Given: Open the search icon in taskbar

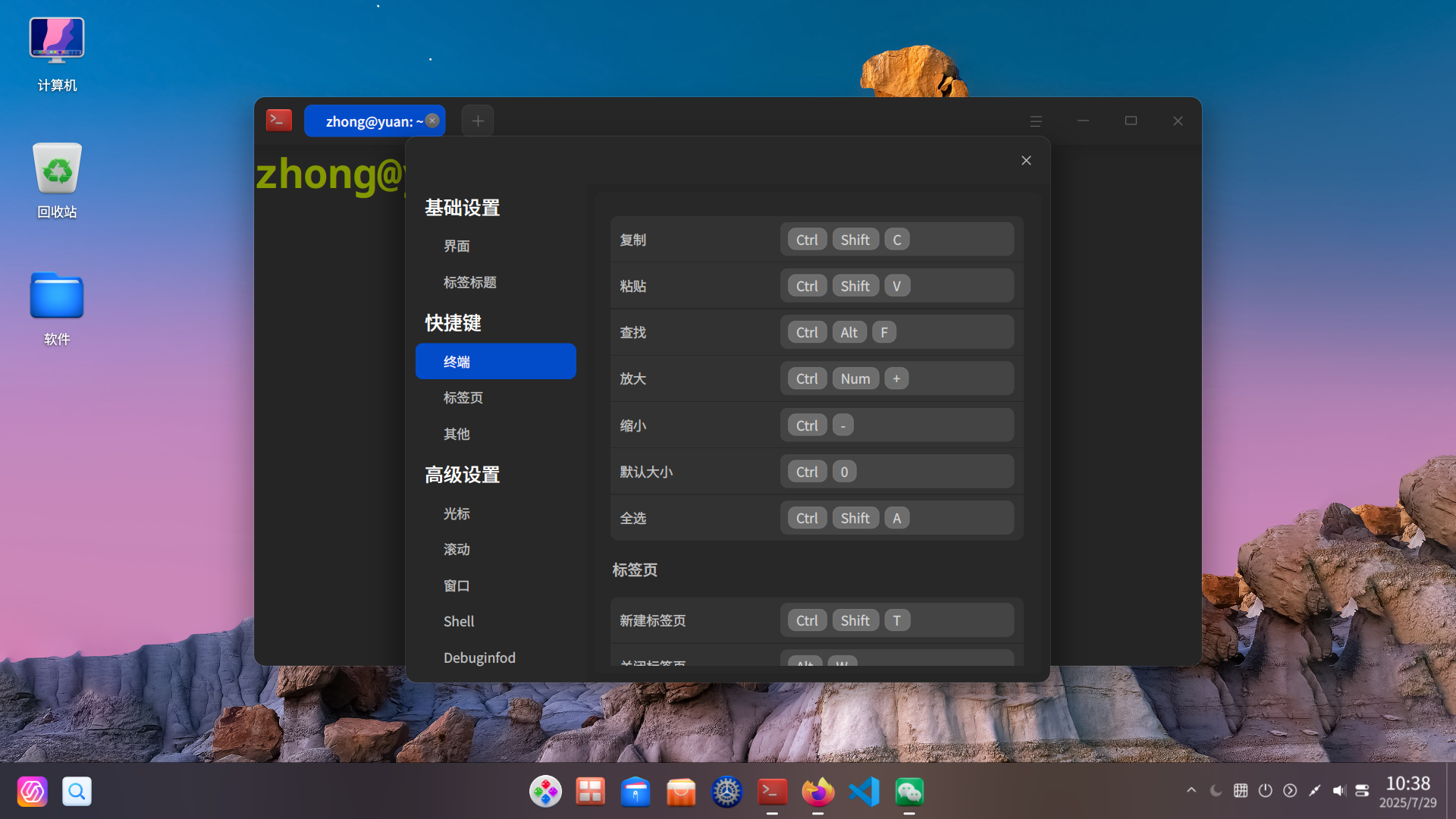Looking at the screenshot, I should 77,791.
